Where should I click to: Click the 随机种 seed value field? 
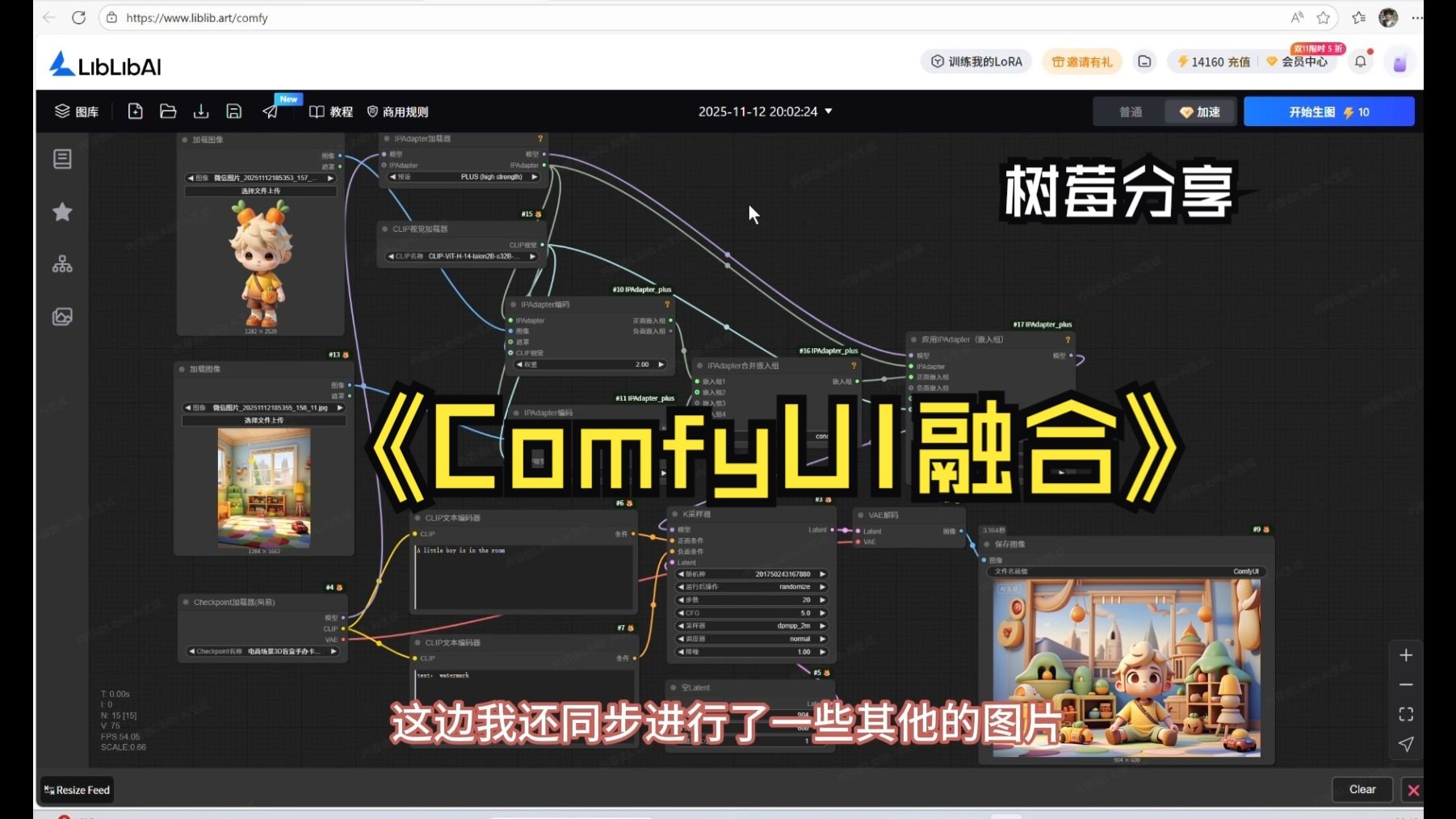(x=752, y=574)
